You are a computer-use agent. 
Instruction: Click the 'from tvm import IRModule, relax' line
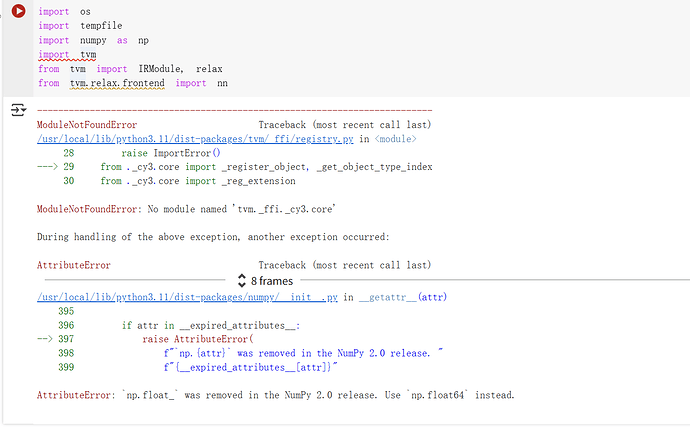(130, 69)
